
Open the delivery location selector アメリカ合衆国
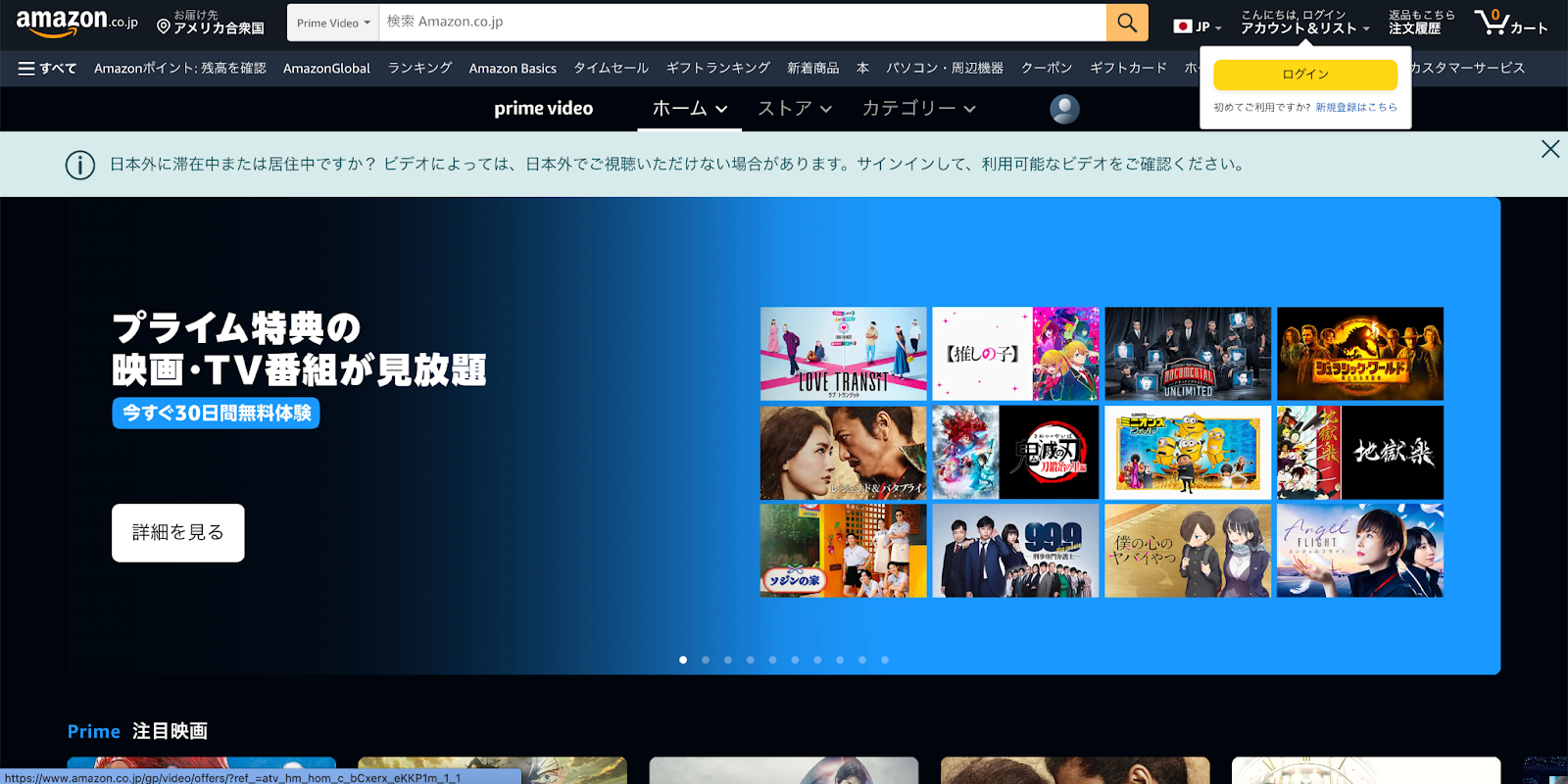[211, 23]
